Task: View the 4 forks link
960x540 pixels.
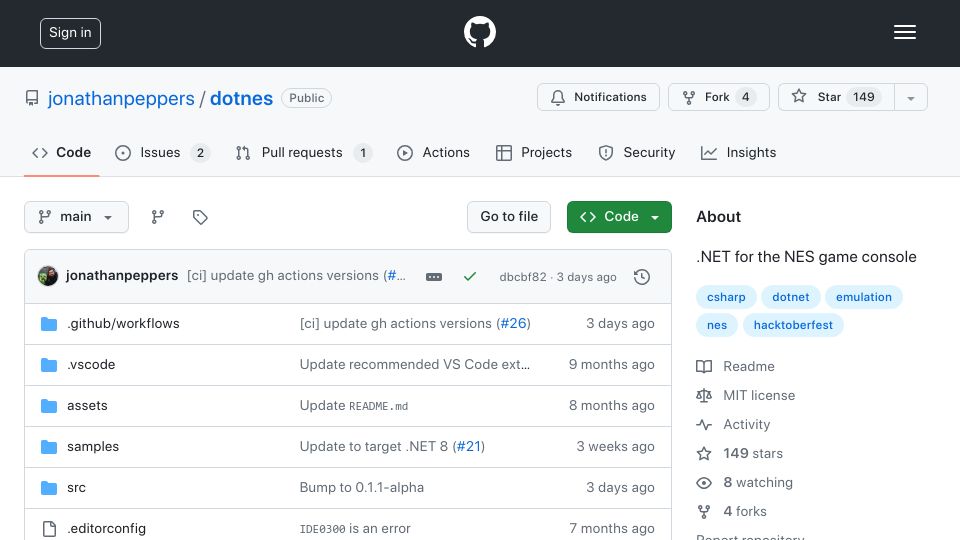Action: tap(732, 511)
